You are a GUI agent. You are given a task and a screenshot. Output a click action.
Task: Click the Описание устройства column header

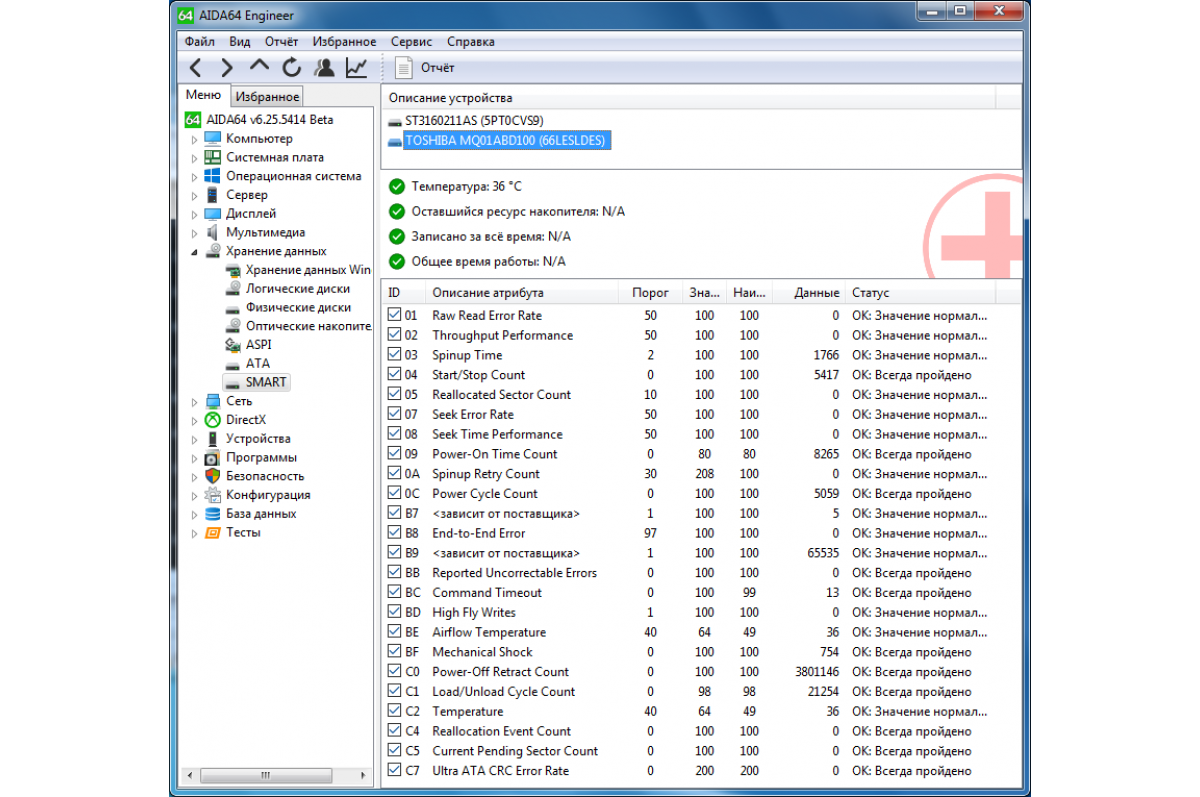pyautogui.click(x=689, y=98)
